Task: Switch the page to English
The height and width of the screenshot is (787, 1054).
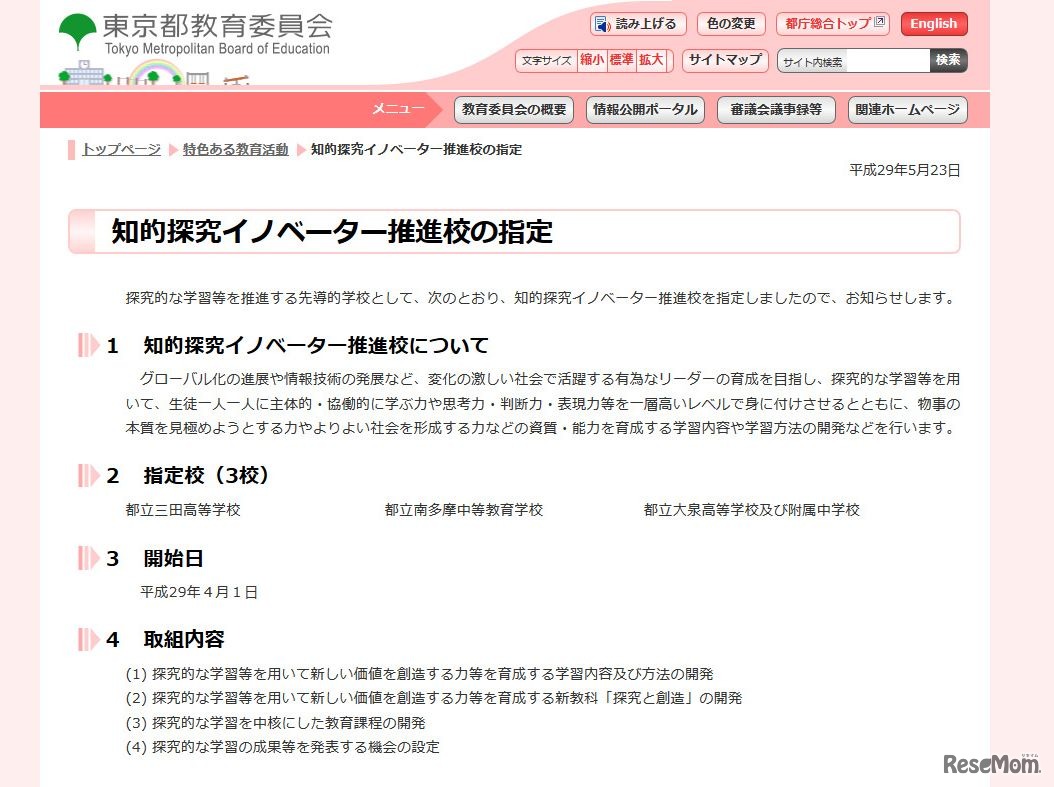Action: click(x=933, y=23)
